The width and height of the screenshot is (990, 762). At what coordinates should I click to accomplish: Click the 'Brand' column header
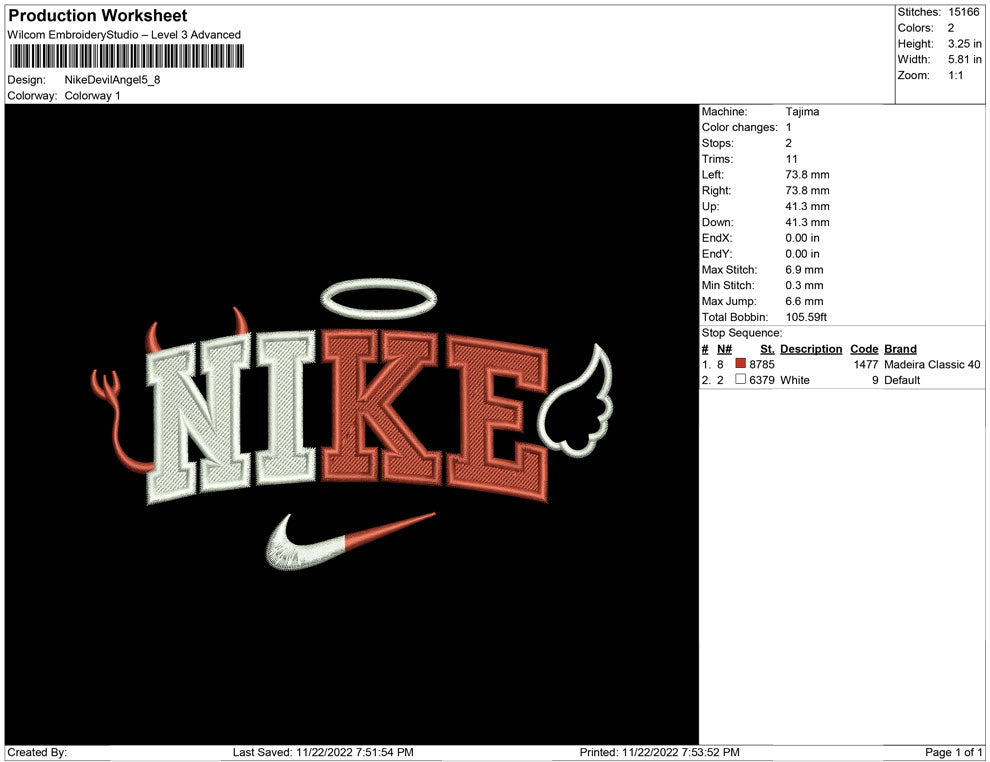pyautogui.click(x=900, y=348)
